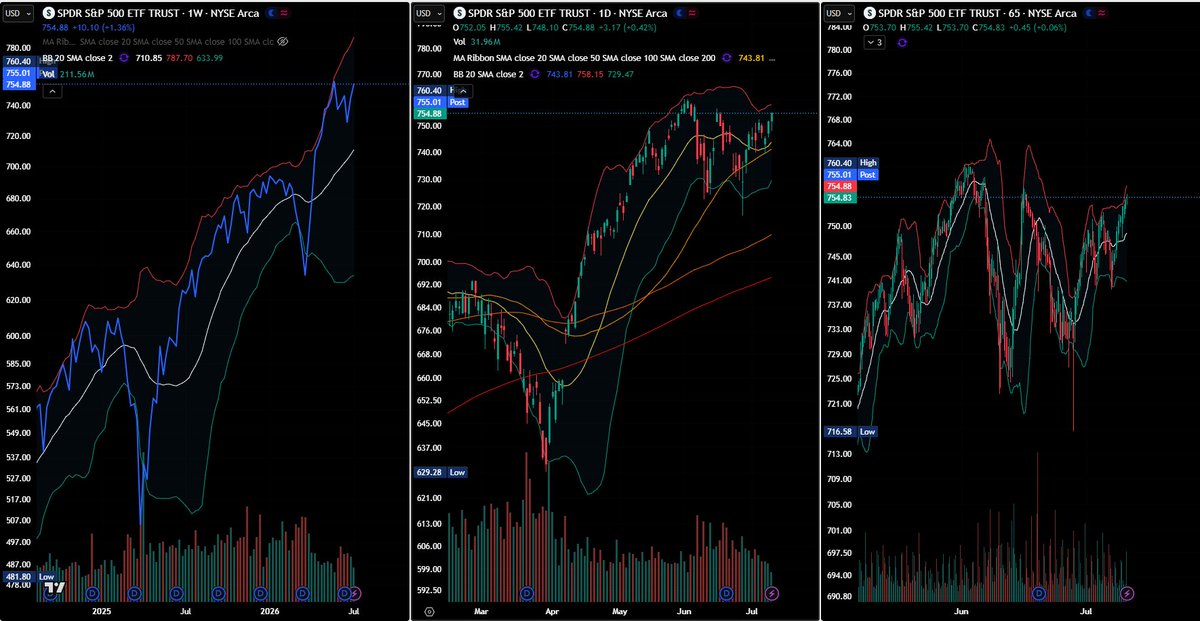The width and height of the screenshot is (1200, 621).
Task: Click the red approximate-data icon on the 1W chart
Action: [284, 13]
